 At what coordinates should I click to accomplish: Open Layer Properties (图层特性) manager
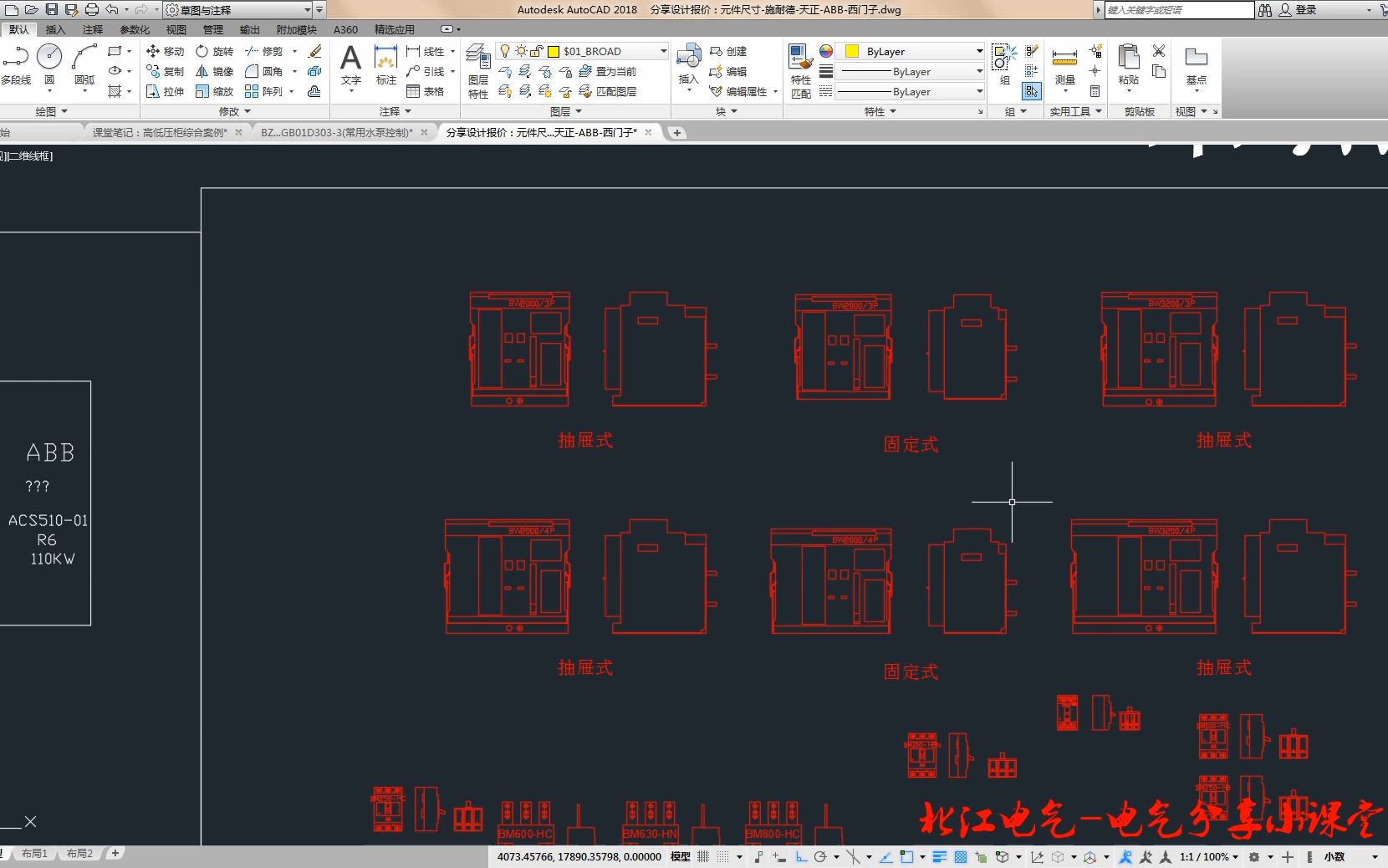(478, 71)
